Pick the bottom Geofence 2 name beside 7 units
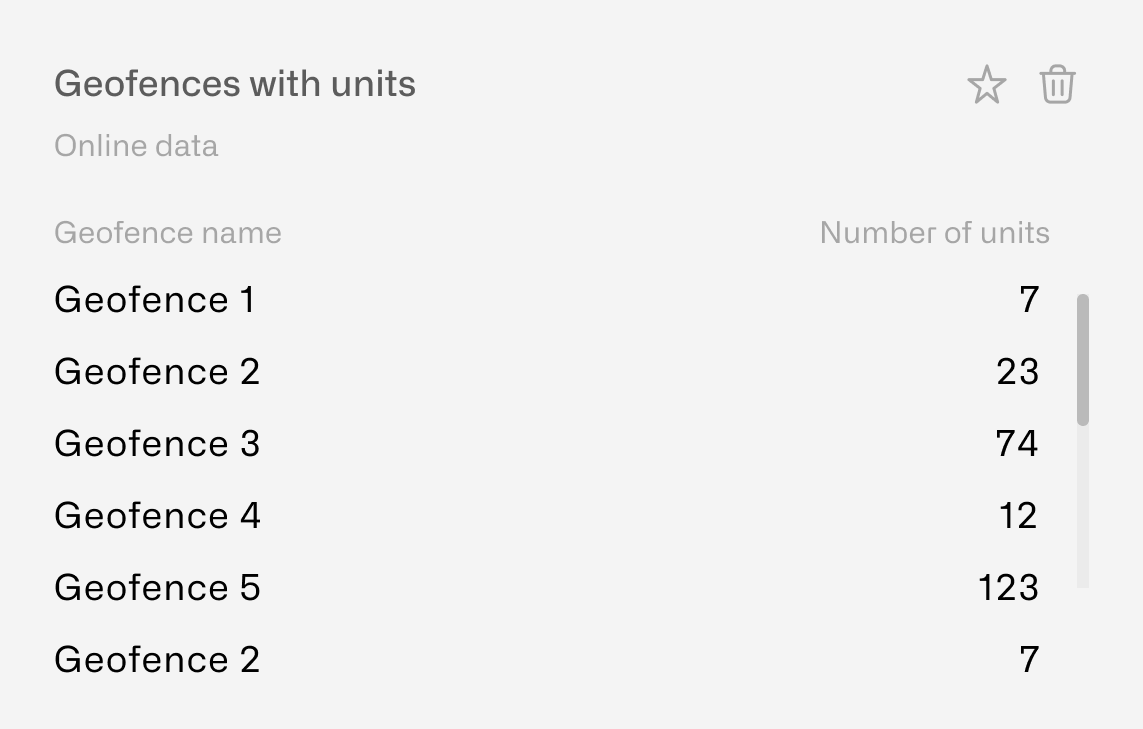Screen dimensions: 1143x729 (x=157, y=660)
